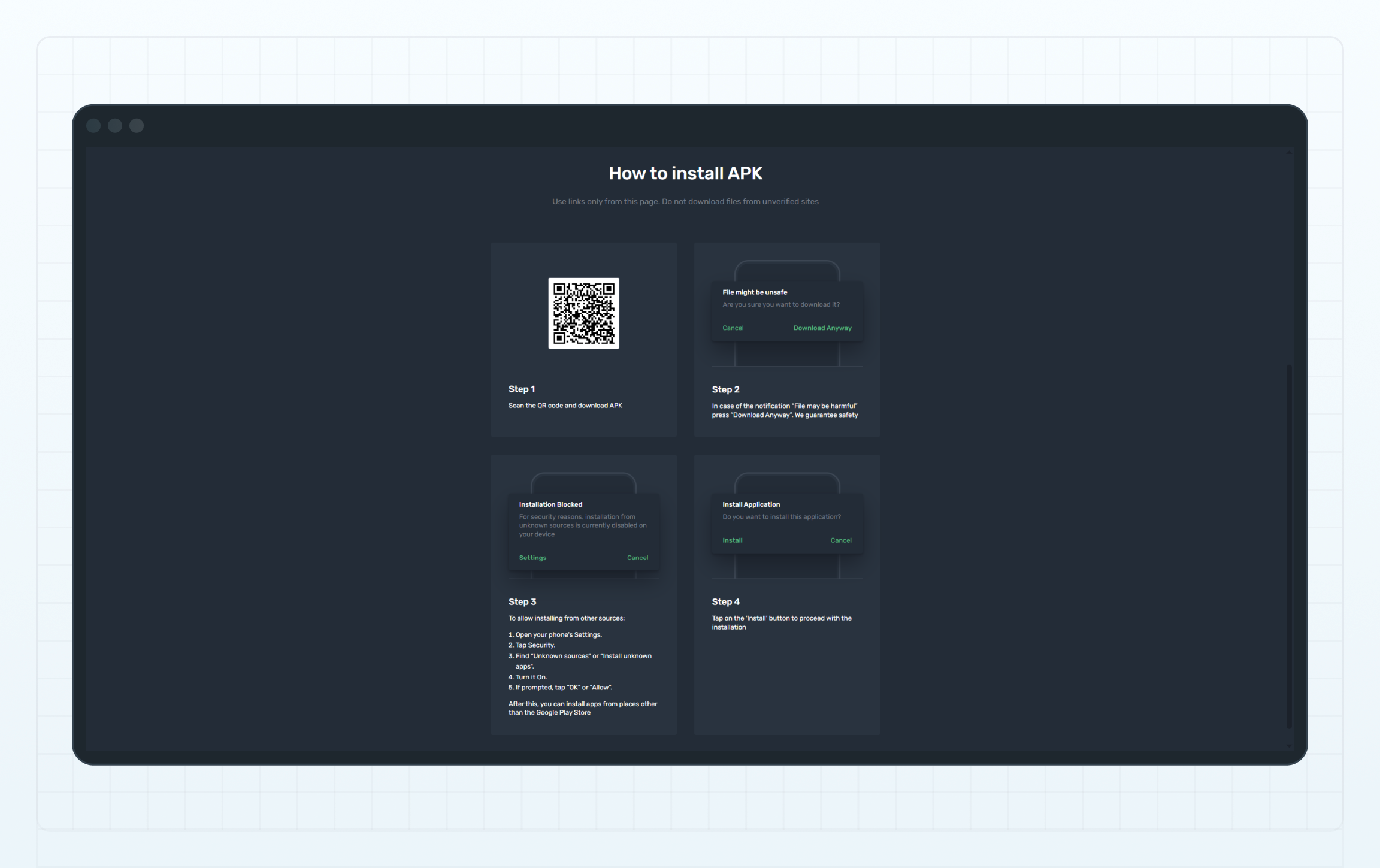Click the yellow minimize window control
The image size is (1380, 868).
point(114,125)
